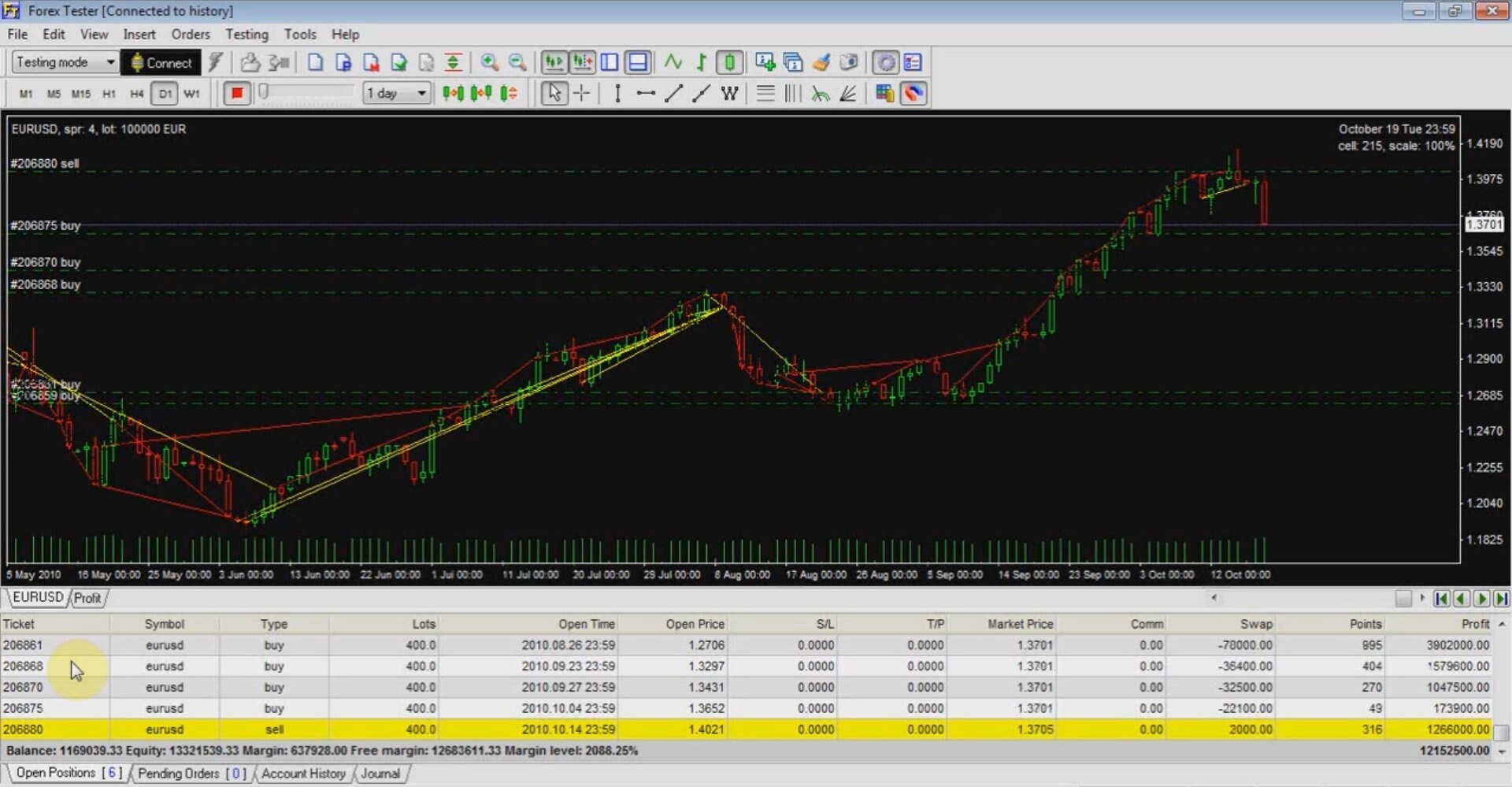Click the zoom in magnifier icon
Viewport: 1512px width, 787px height.
(x=489, y=62)
